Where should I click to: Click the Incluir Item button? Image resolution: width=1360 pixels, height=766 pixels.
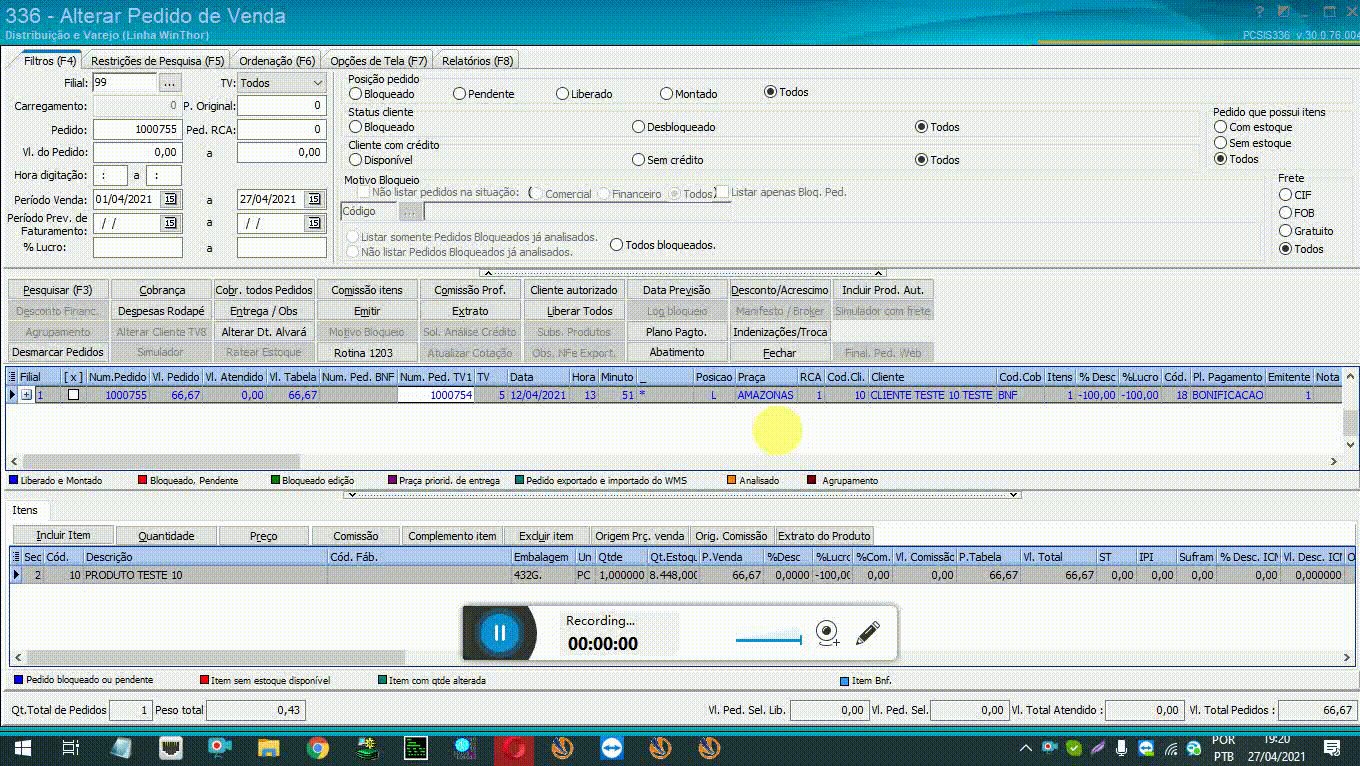63,536
